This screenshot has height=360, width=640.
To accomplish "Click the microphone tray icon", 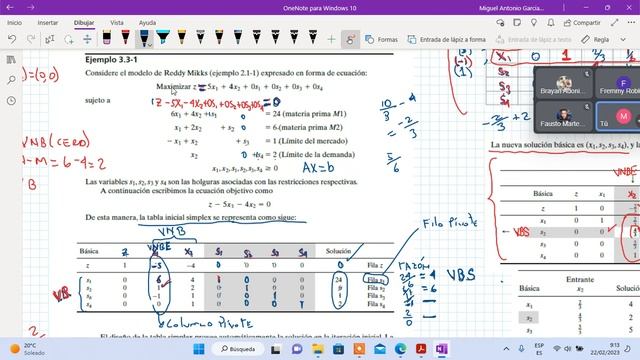I will point(522,349).
